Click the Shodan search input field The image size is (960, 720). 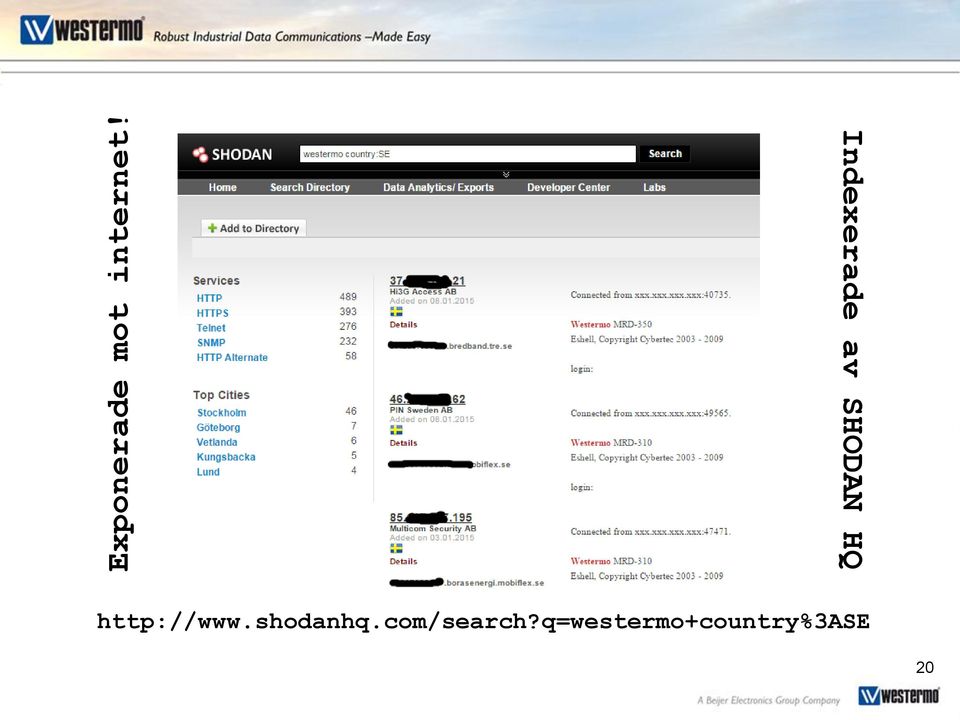pos(468,154)
